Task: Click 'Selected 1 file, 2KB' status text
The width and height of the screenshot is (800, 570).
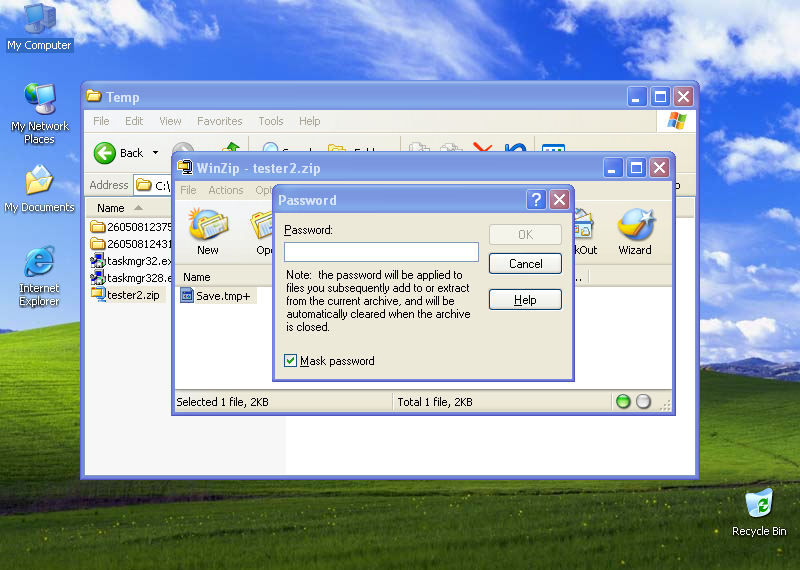Action: point(222,402)
